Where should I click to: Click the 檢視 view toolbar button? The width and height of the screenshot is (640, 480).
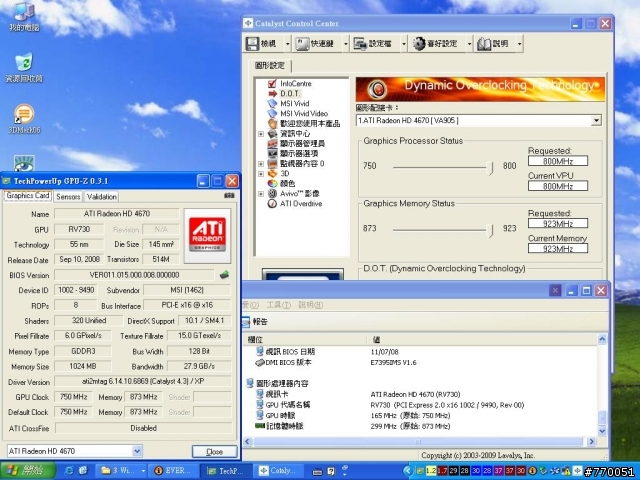pos(264,43)
